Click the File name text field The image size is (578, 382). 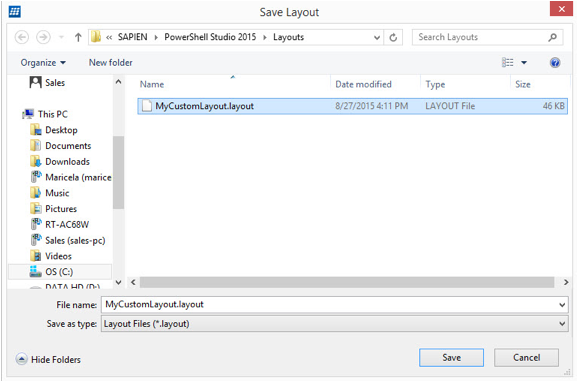click(329, 305)
